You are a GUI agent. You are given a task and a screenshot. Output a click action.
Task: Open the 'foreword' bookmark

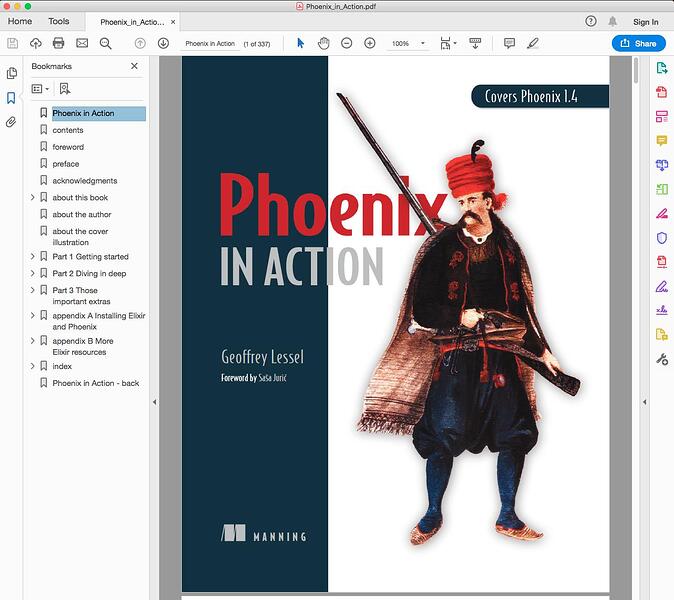(68, 147)
